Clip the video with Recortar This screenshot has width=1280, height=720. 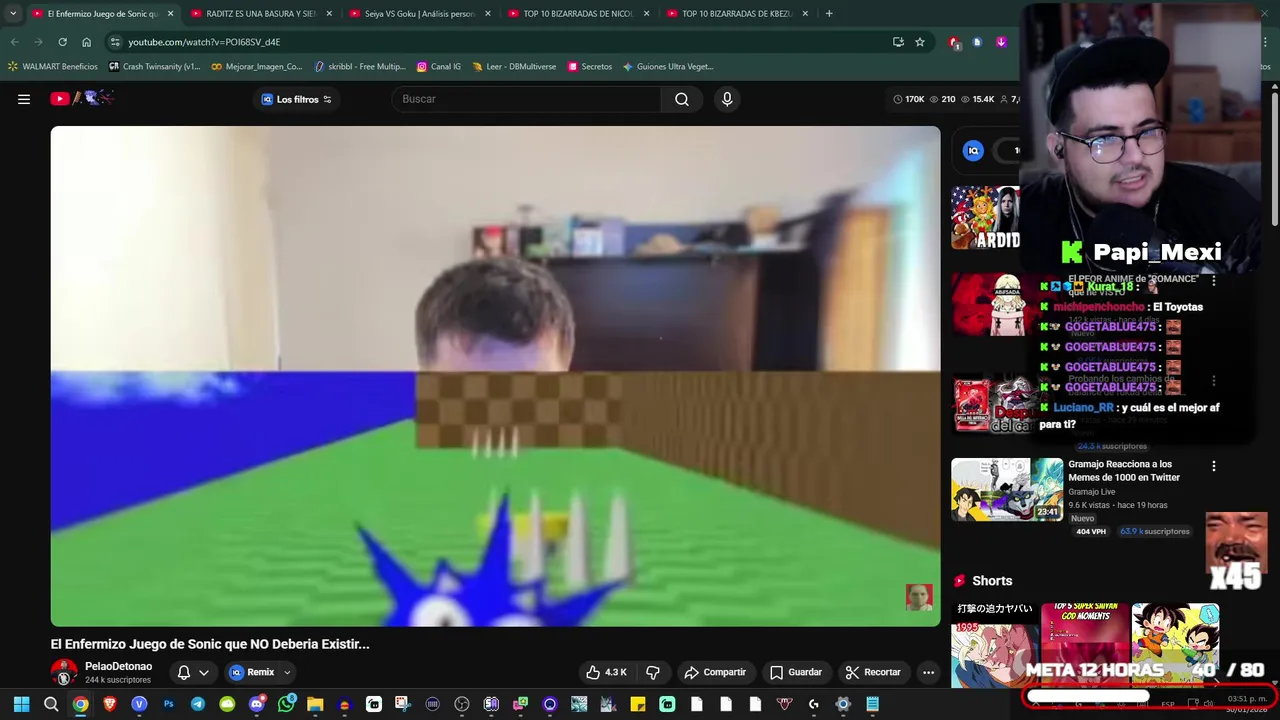pos(873,672)
